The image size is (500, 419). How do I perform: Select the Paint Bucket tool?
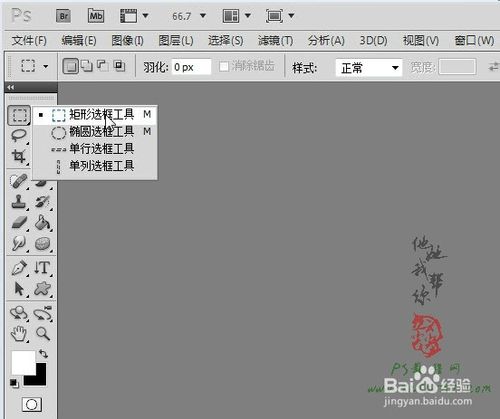(43, 223)
